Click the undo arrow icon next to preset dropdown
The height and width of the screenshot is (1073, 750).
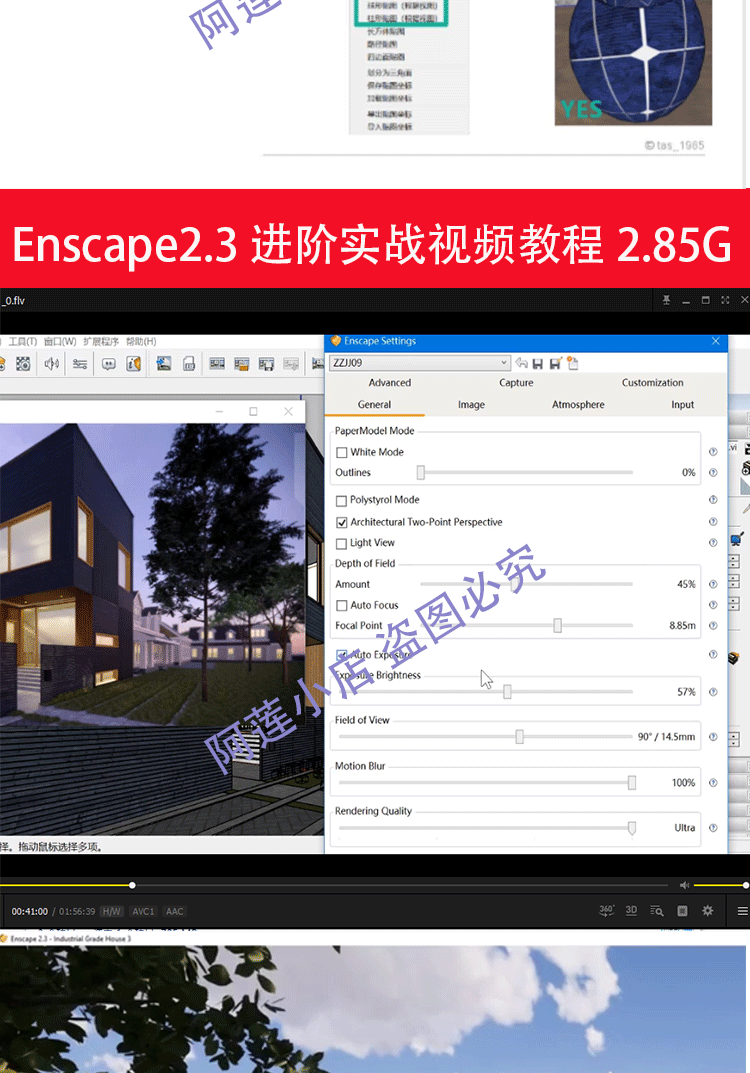[x=521, y=363]
